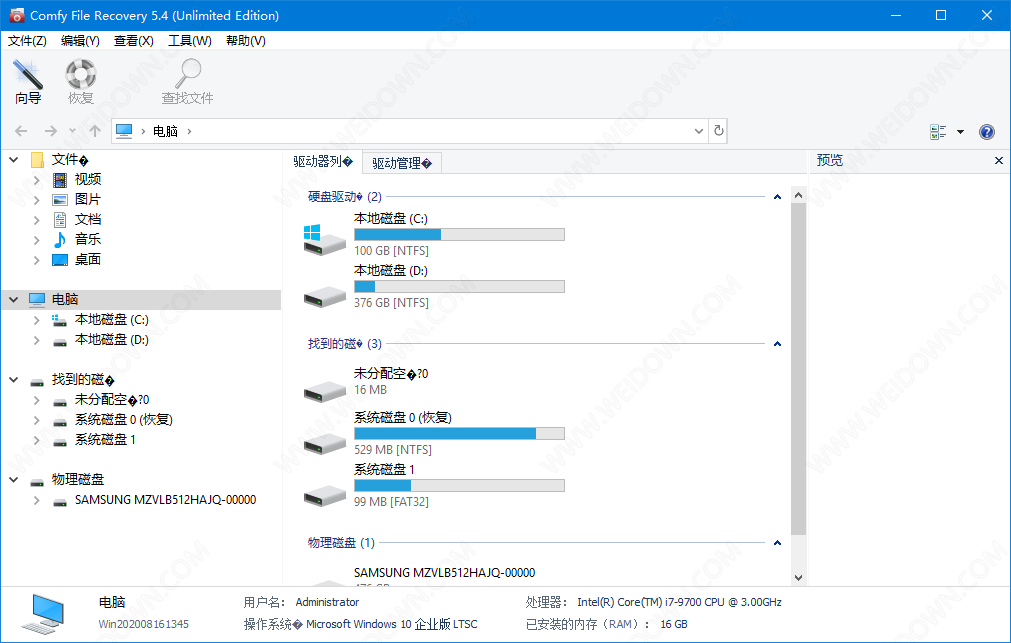Collapse the 物理磁盘 (1) group
Image resolution: width=1011 pixels, height=643 pixels.
[778, 542]
